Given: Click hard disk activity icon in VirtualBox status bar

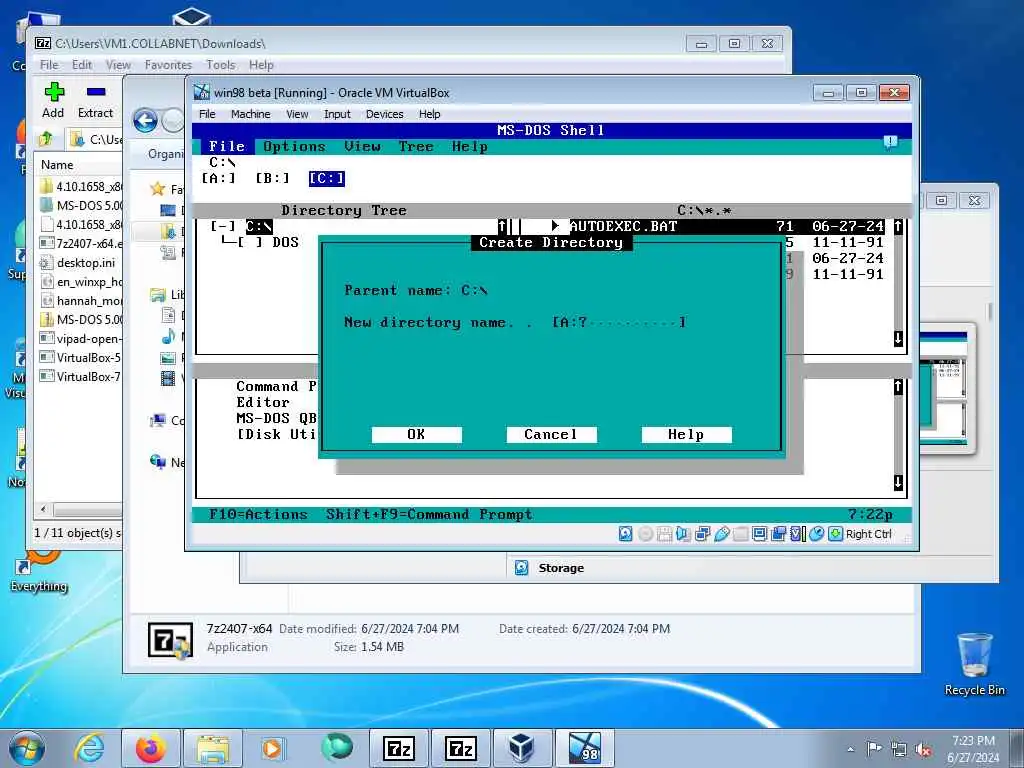Looking at the screenshot, I should [x=625, y=534].
